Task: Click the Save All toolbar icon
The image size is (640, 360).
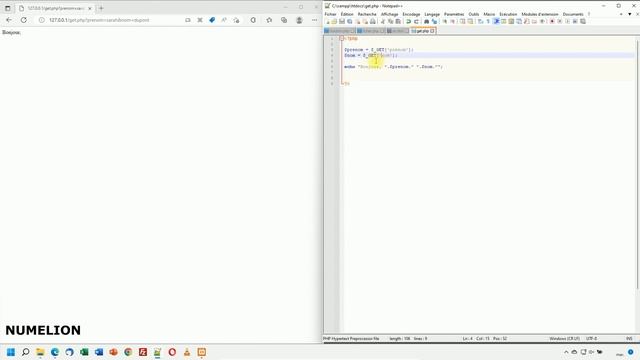Action: coord(350,21)
